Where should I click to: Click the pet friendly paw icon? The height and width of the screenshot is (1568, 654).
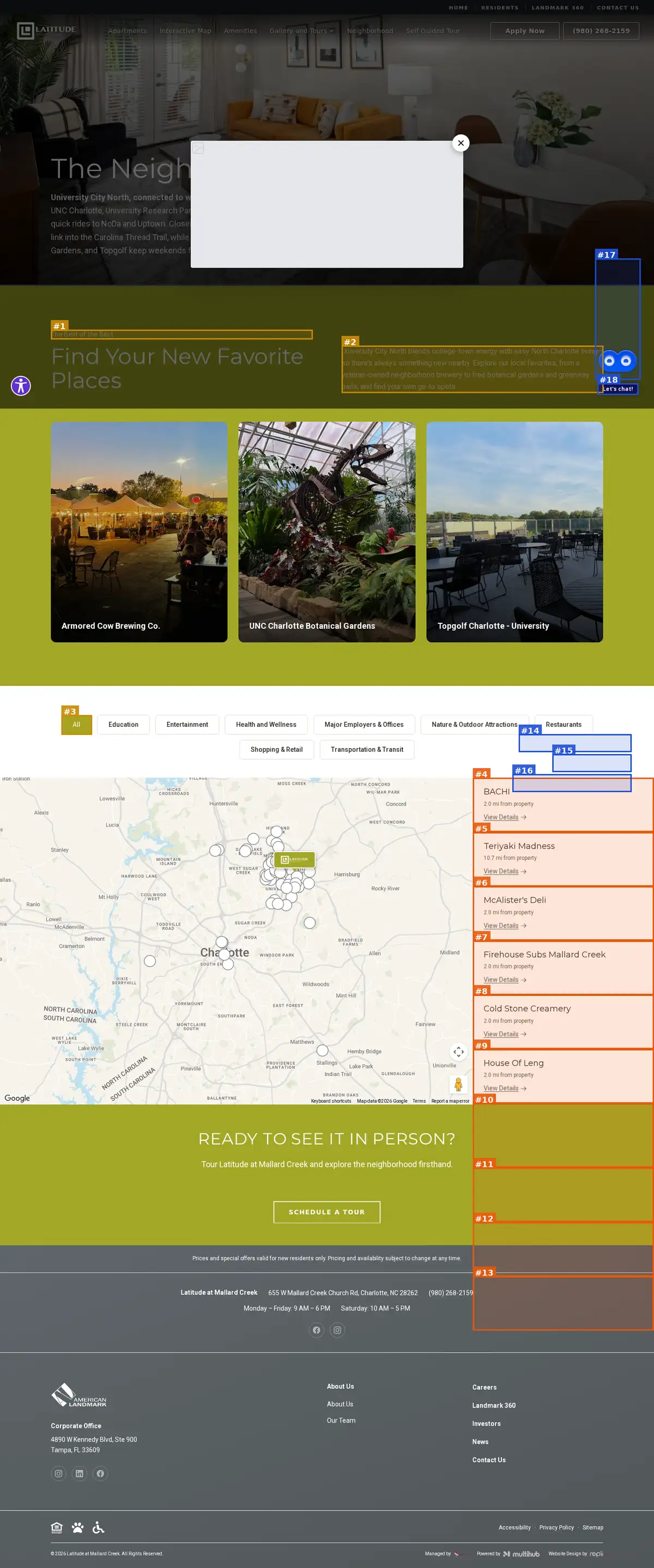[77, 1527]
